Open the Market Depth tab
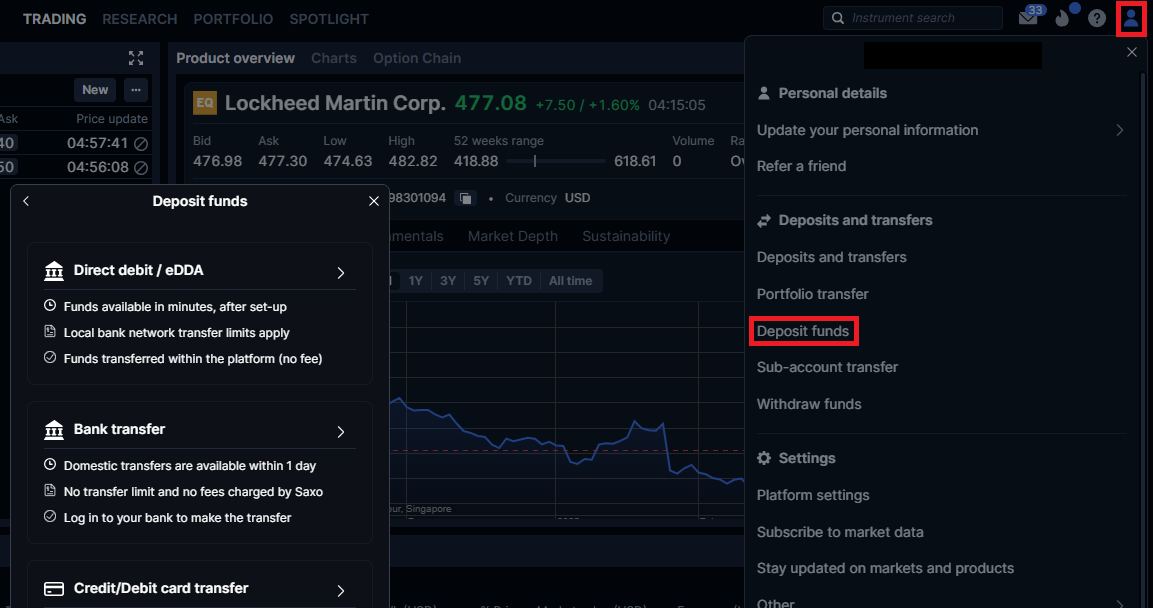The height and width of the screenshot is (608, 1153). pos(513,236)
